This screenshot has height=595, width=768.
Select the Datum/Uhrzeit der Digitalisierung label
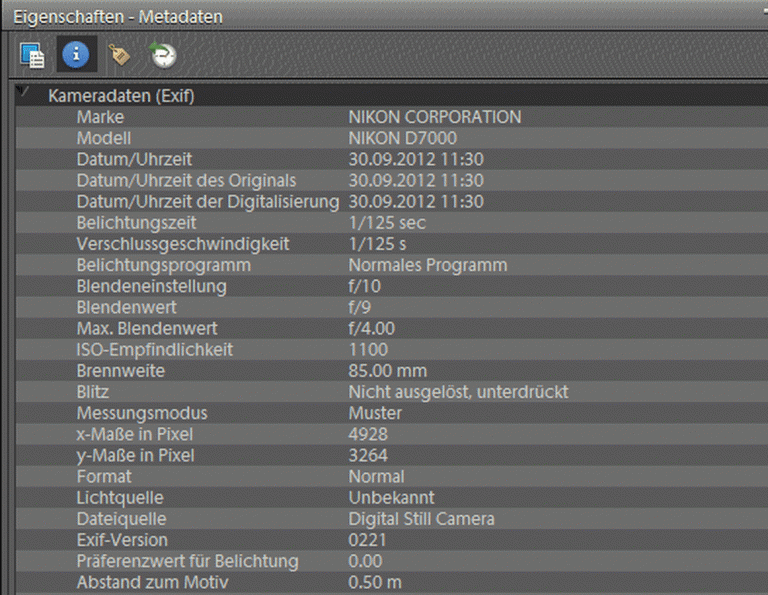click(x=208, y=202)
